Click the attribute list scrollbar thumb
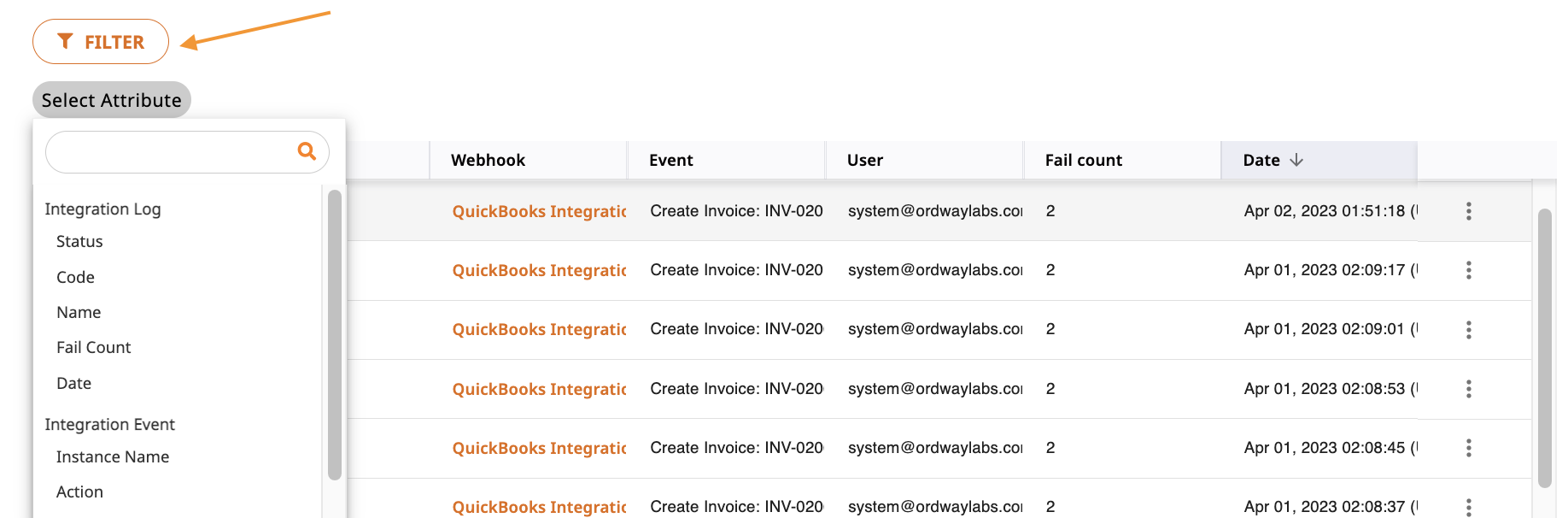Screen dimensions: 1568x518 334,335
